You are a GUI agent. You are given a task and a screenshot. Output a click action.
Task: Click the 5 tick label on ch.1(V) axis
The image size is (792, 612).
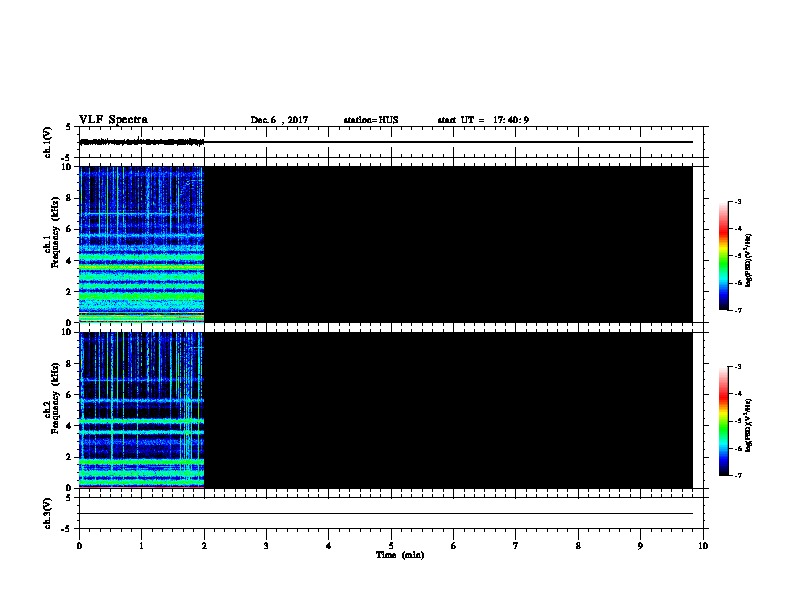click(x=69, y=127)
